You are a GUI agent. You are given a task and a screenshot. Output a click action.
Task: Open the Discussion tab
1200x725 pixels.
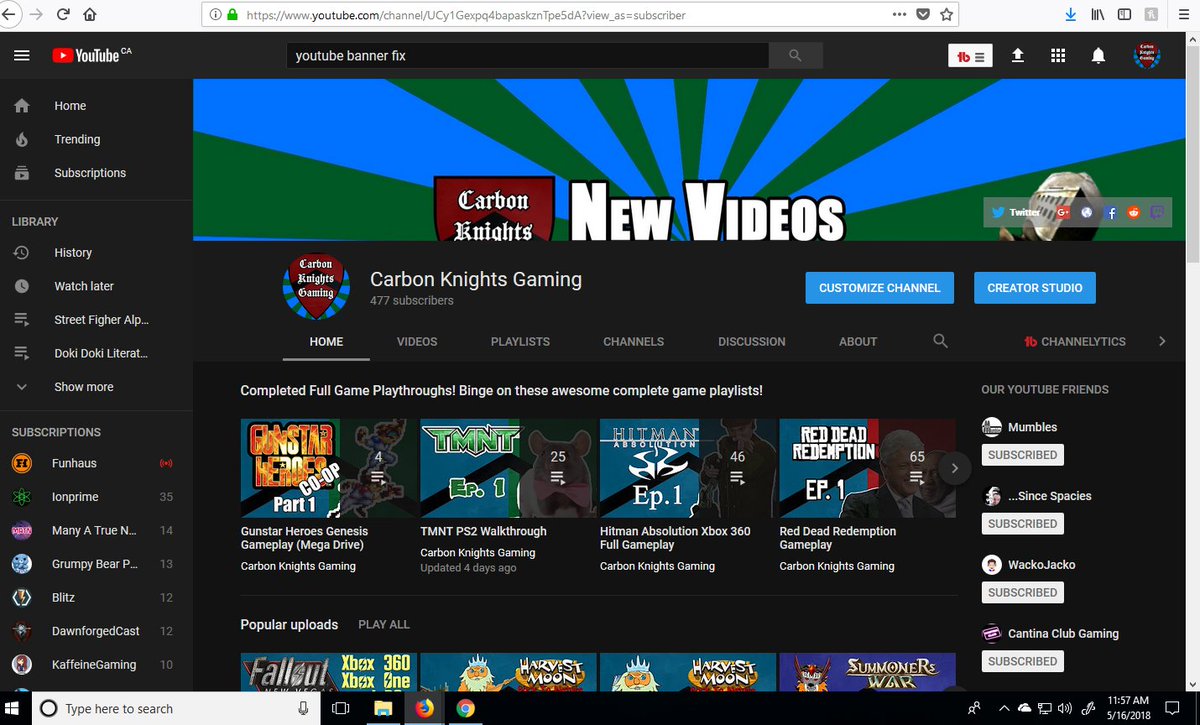coord(752,341)
